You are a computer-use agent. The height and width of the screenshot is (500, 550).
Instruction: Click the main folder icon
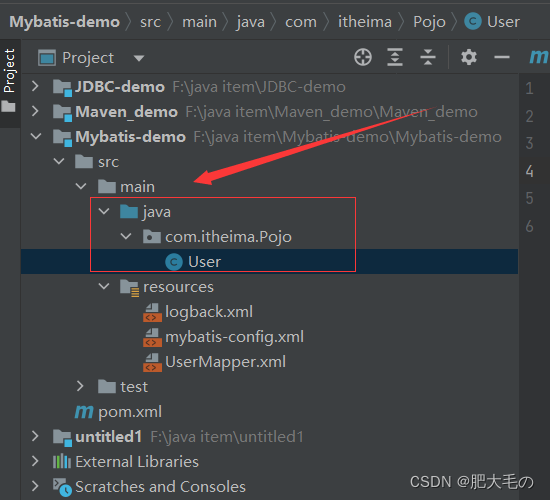click(107, 186)
